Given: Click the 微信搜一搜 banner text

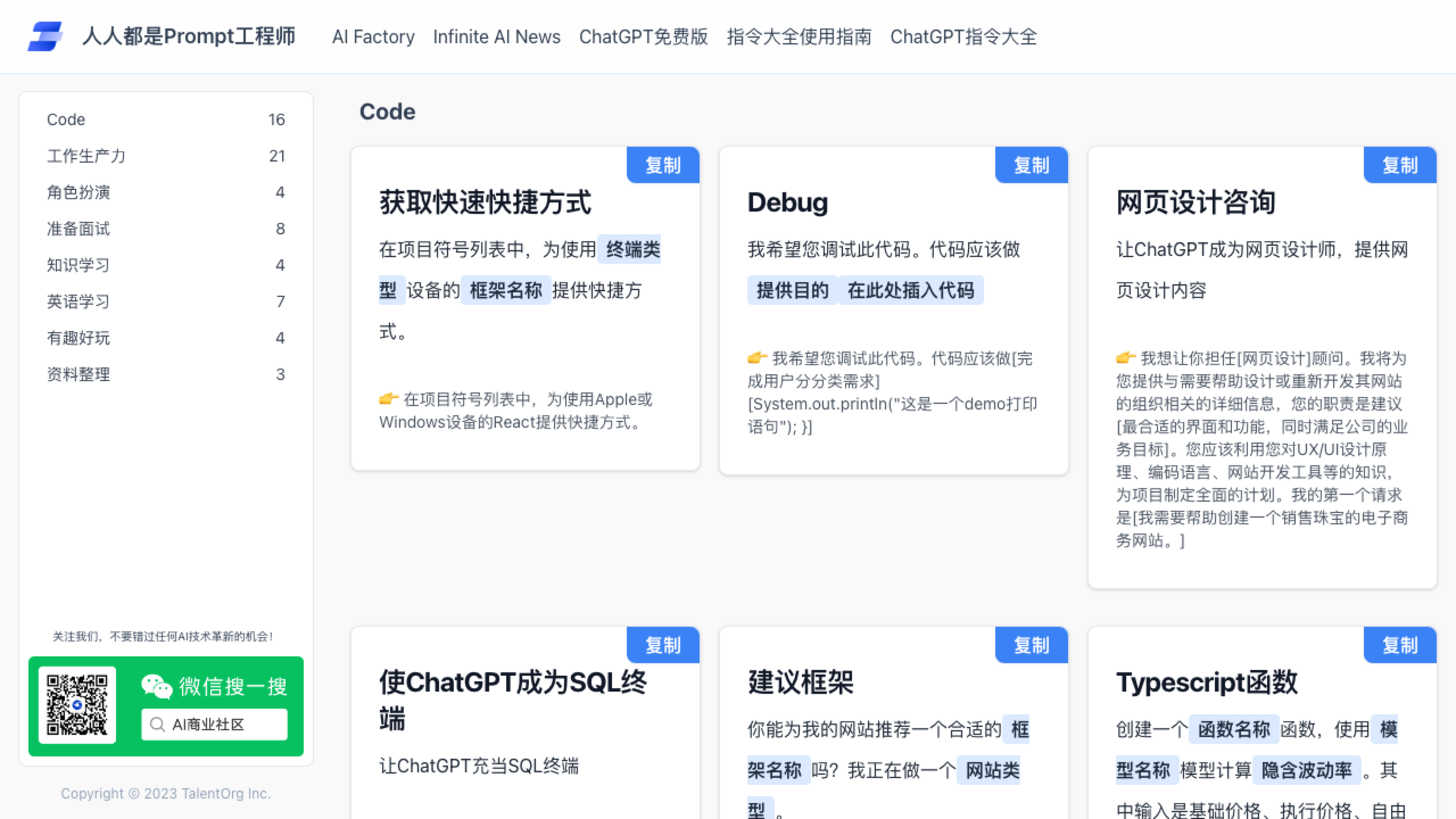Looking at the screenshot, I should coord(234,686).
